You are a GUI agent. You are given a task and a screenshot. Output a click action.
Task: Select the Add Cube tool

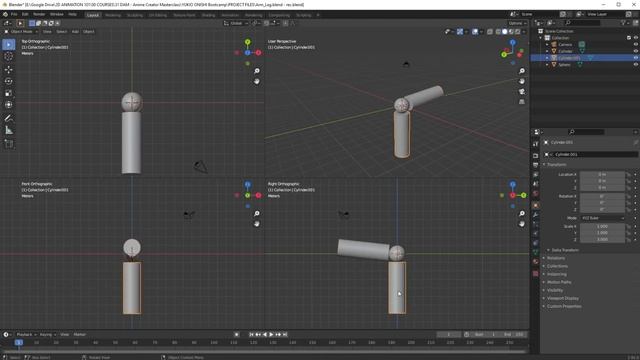click(9, 144)
